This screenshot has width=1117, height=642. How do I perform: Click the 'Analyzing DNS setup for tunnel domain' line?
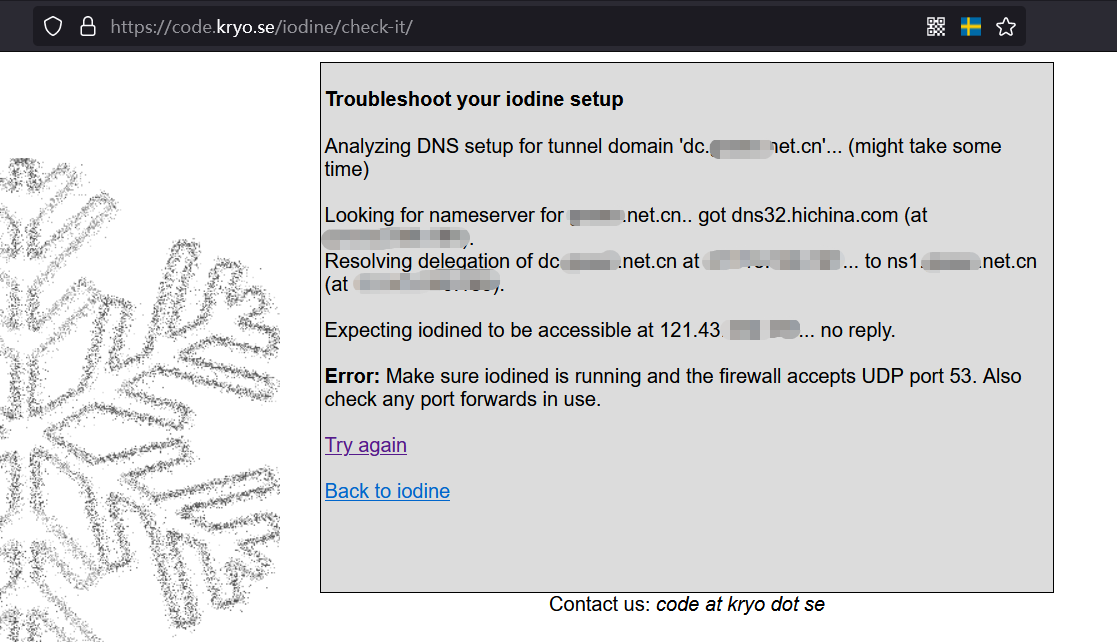663,157
